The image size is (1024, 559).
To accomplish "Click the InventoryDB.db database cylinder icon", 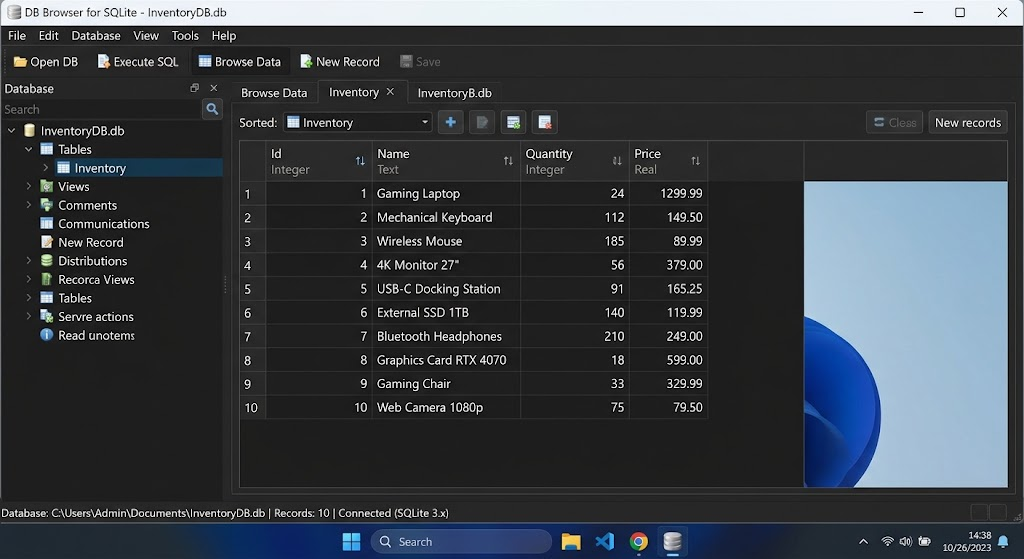I will (x=29, y=131).
